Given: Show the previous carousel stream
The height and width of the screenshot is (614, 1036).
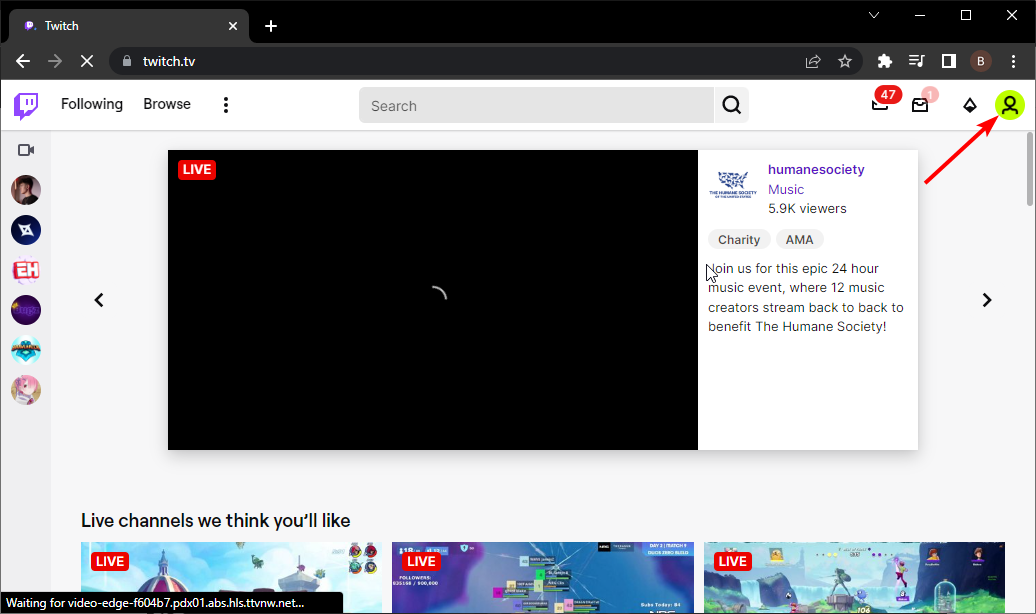Looking at the screenshot, I should pyautogui.click(x=98, y=299).
